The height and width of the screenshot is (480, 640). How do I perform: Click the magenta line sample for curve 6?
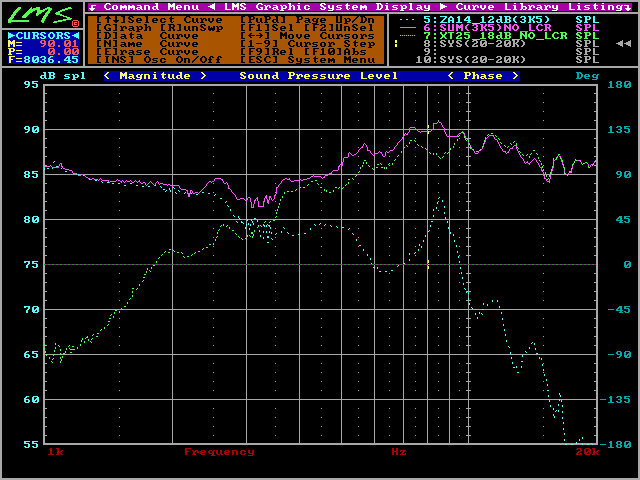coord(407,28)
